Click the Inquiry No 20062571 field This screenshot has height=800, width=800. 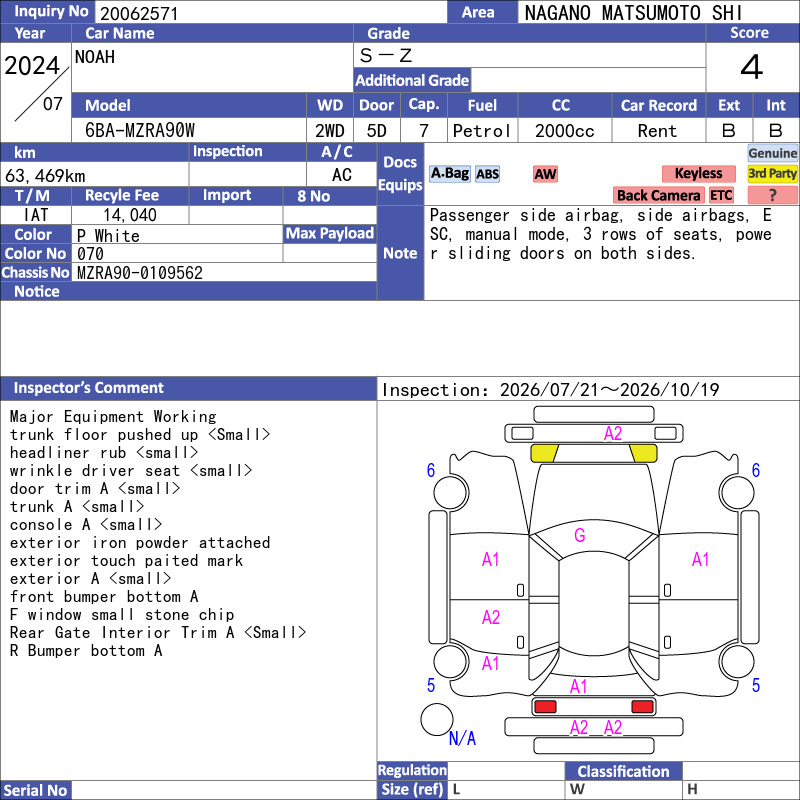271,13
